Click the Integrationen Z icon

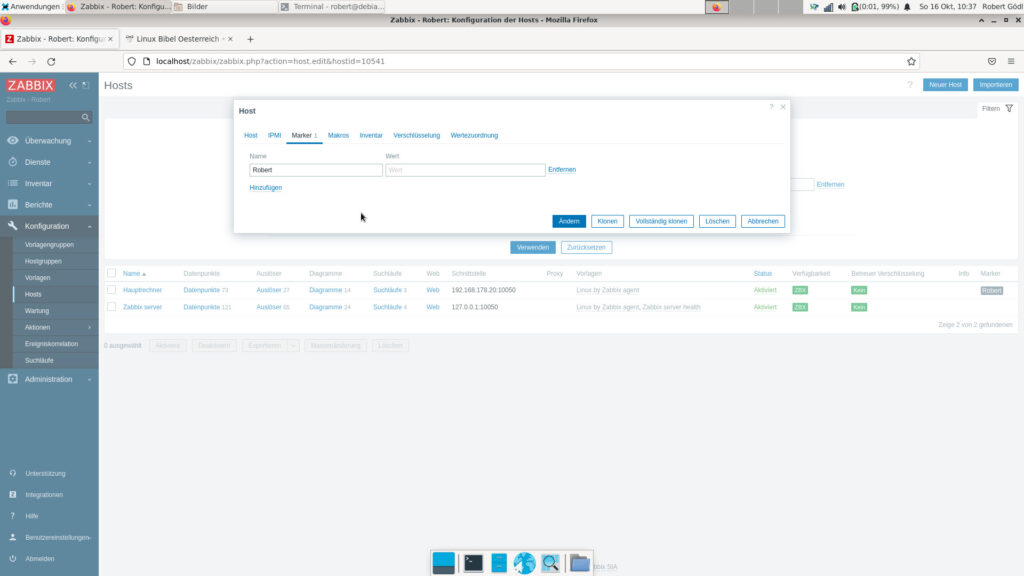tap(12, 494)
